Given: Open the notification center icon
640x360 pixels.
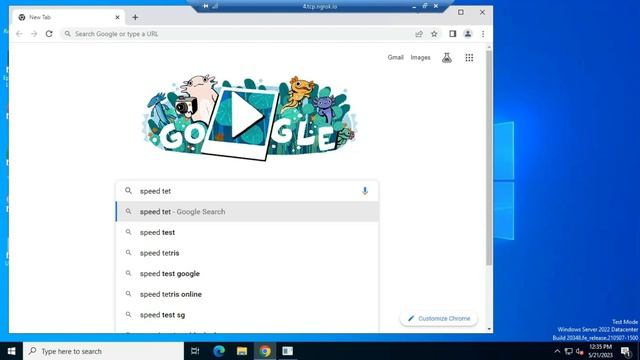Looking at the screenshot, I should click(x=626, y=351).
